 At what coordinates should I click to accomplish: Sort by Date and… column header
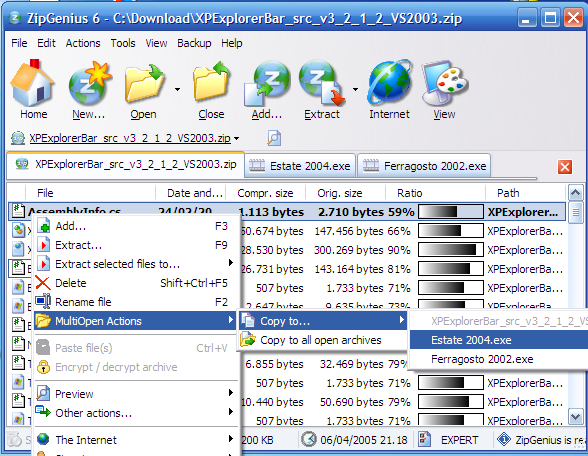coord(190,193)
